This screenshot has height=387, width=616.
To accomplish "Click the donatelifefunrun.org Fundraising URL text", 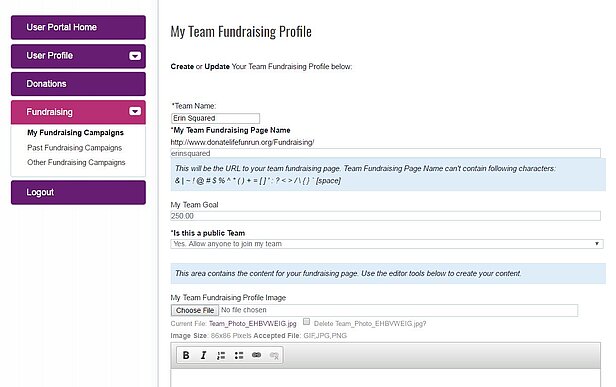I will 242,142.
